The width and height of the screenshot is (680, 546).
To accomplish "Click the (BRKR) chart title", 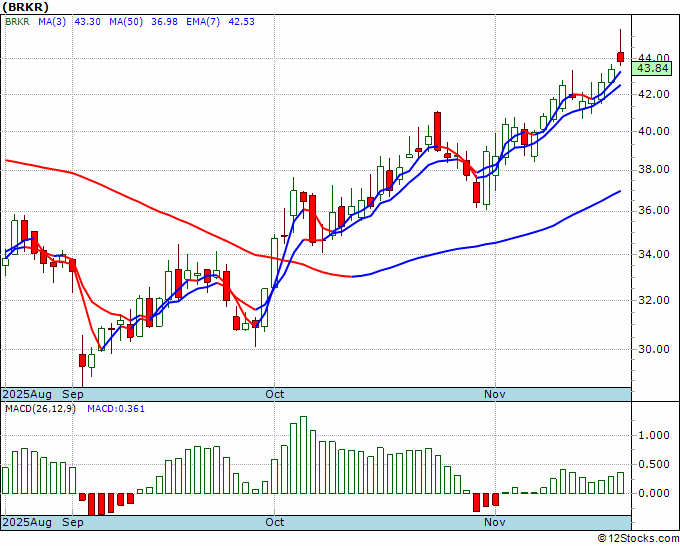I will (26, 7).
